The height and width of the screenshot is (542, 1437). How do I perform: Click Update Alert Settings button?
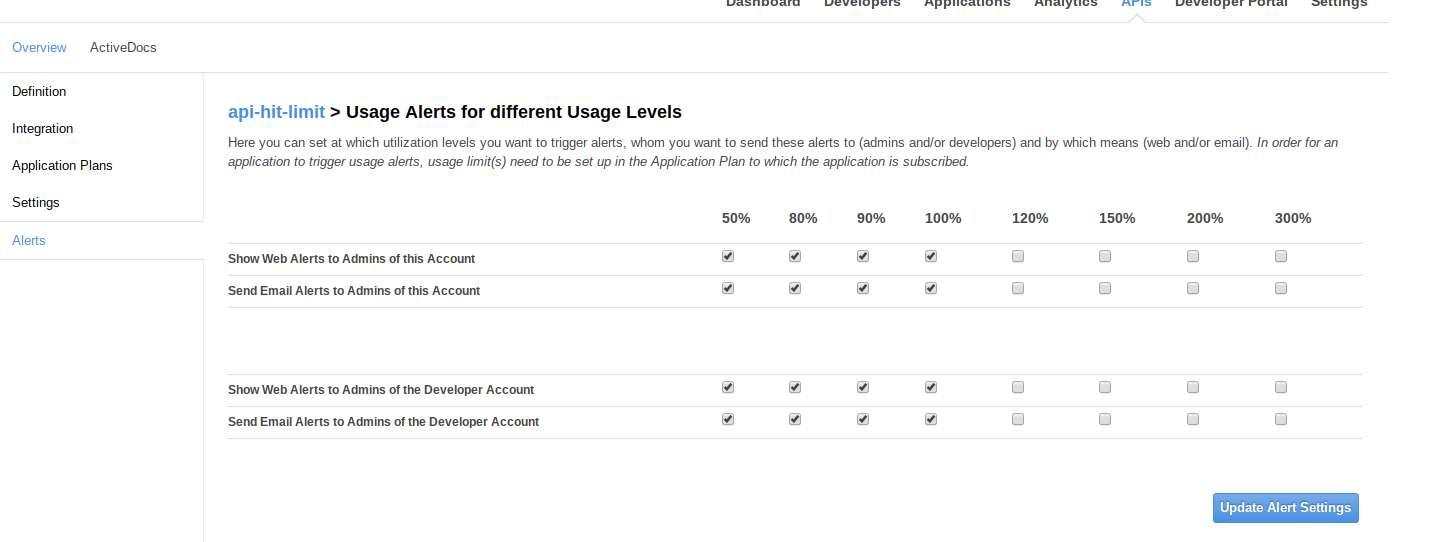(x=1285, y=508)
